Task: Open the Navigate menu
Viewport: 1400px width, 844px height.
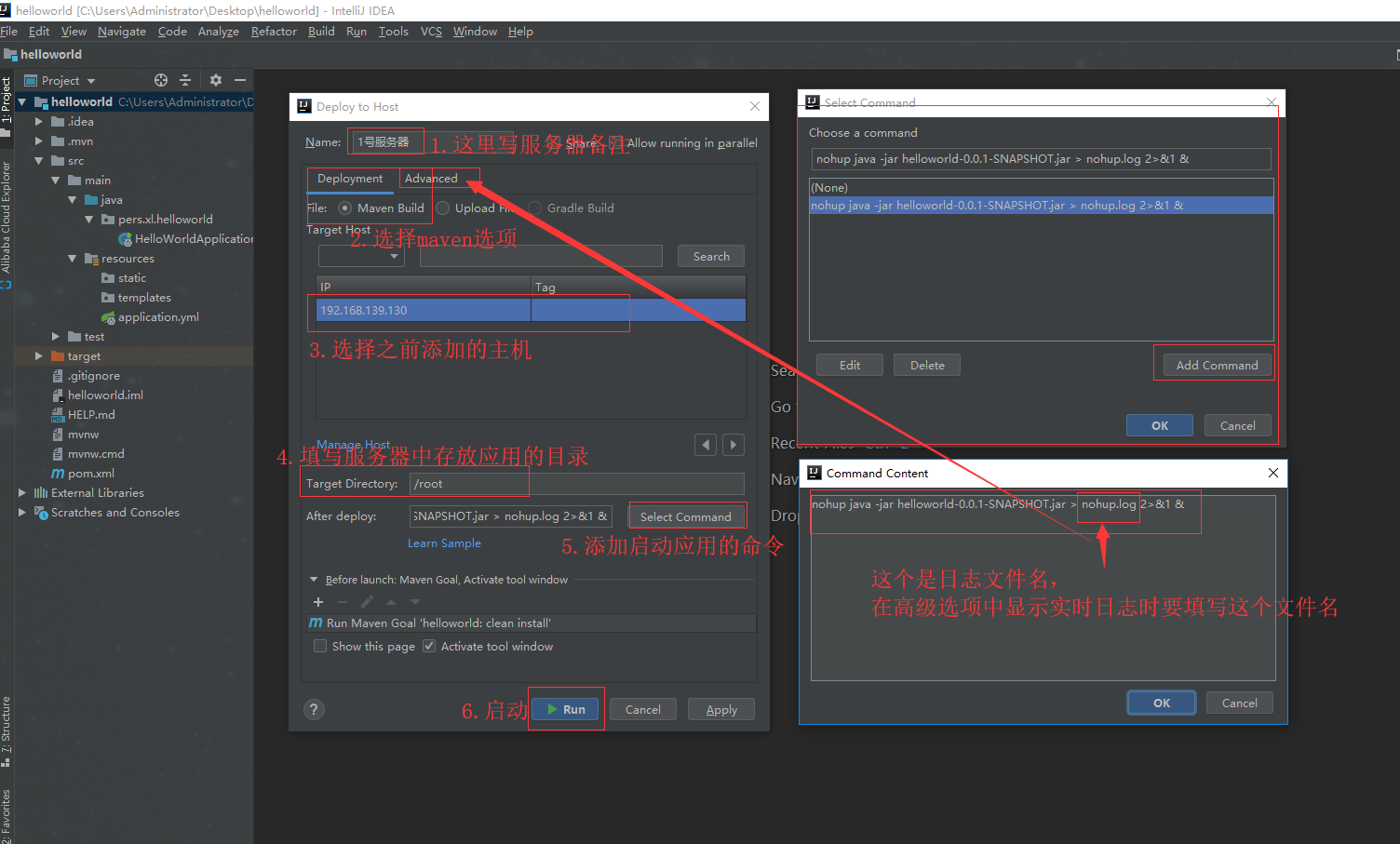Action: pyautogui.click(x=122, y=32)
